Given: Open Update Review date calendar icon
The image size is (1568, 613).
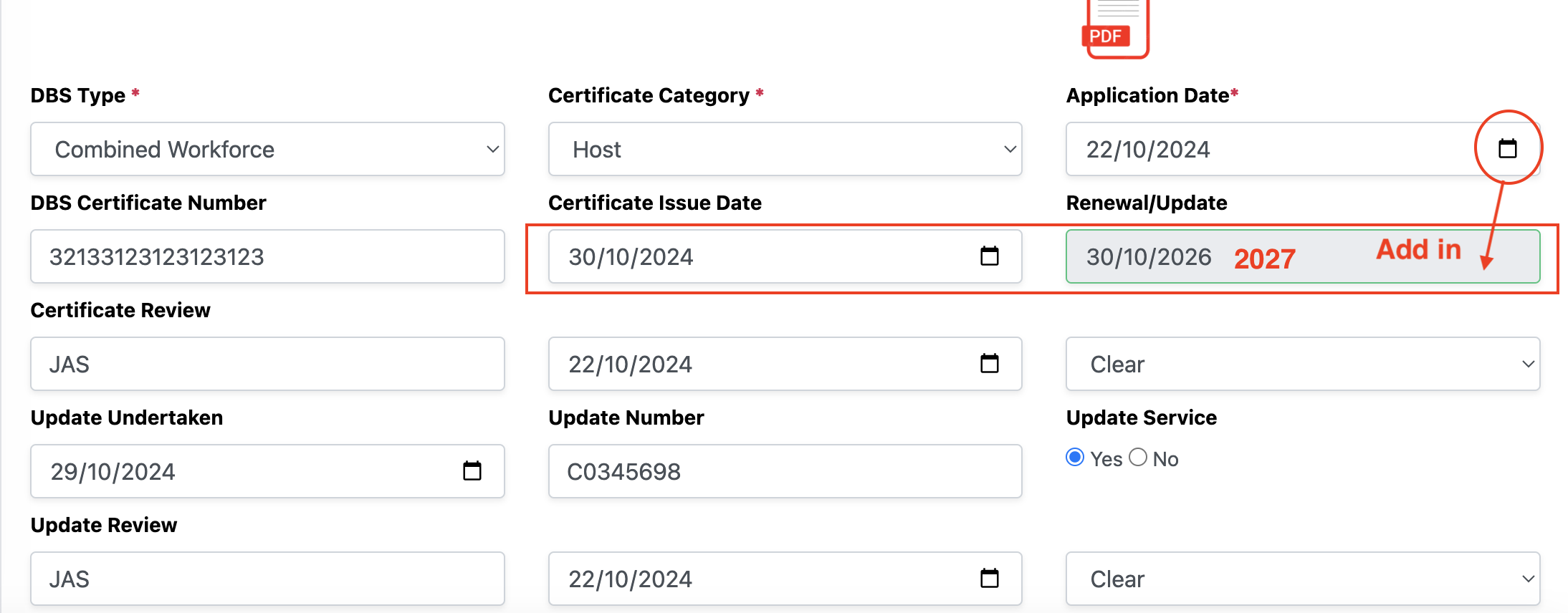Looking at the screenshot, I should tap(990, 578).
